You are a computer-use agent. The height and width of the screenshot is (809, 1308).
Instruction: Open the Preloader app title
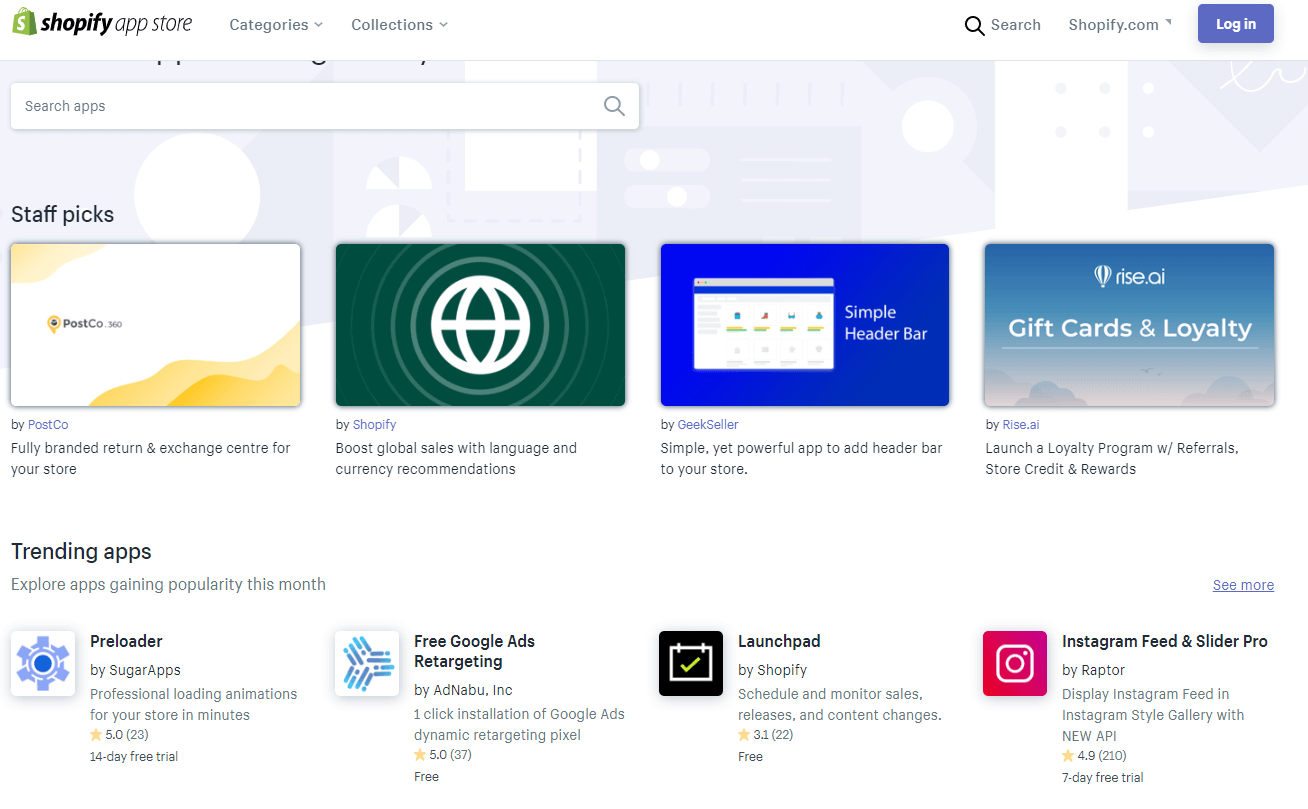[x=126, y=641]
